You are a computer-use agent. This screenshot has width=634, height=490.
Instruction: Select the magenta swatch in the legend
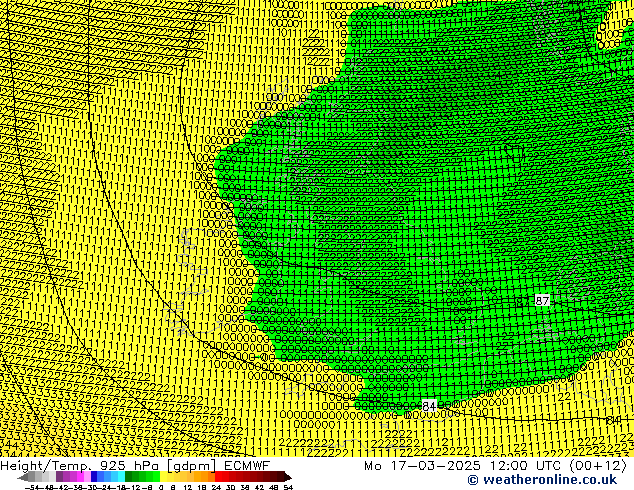[x=80, y=477]
